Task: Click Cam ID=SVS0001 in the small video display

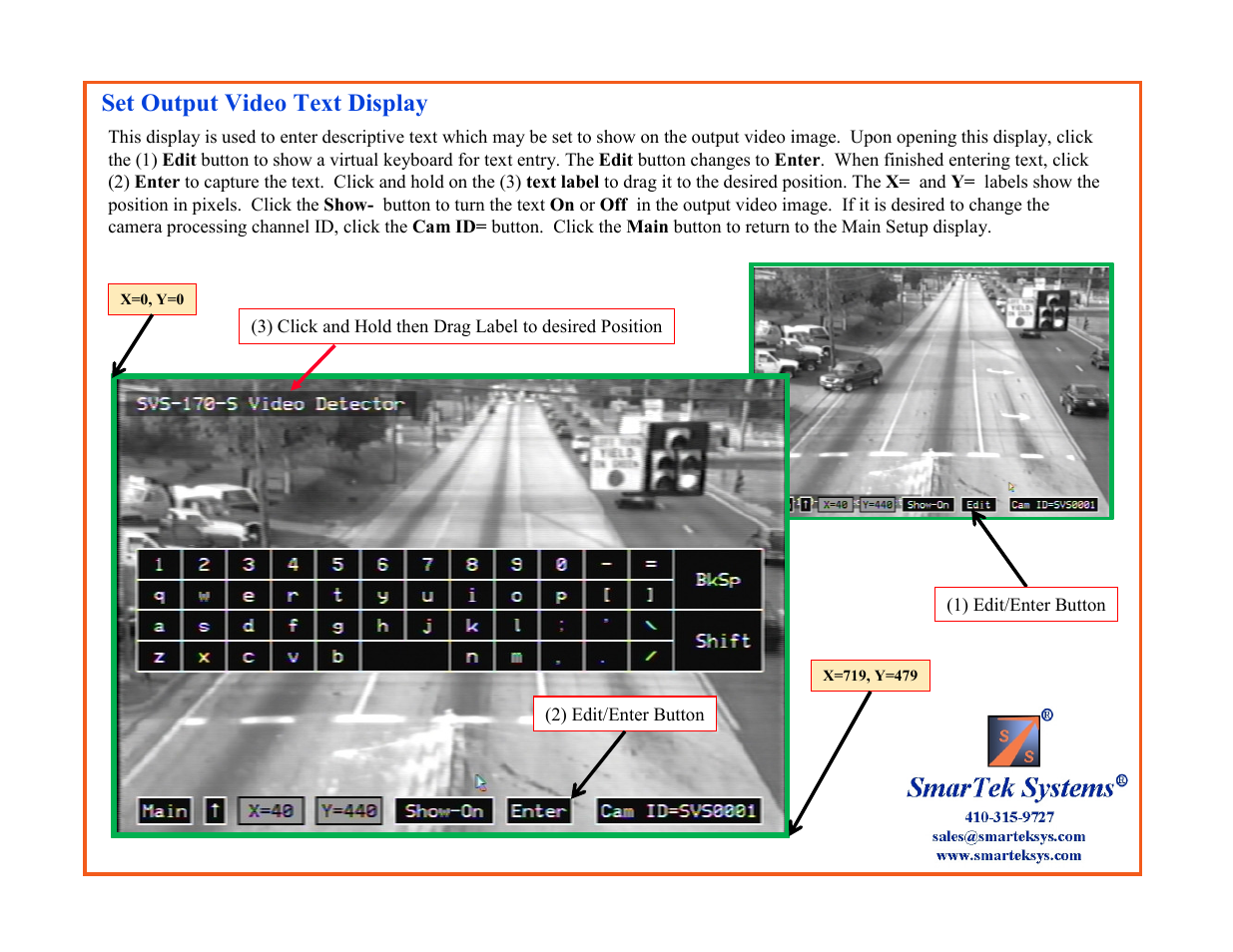Action: click(1053, 505)
